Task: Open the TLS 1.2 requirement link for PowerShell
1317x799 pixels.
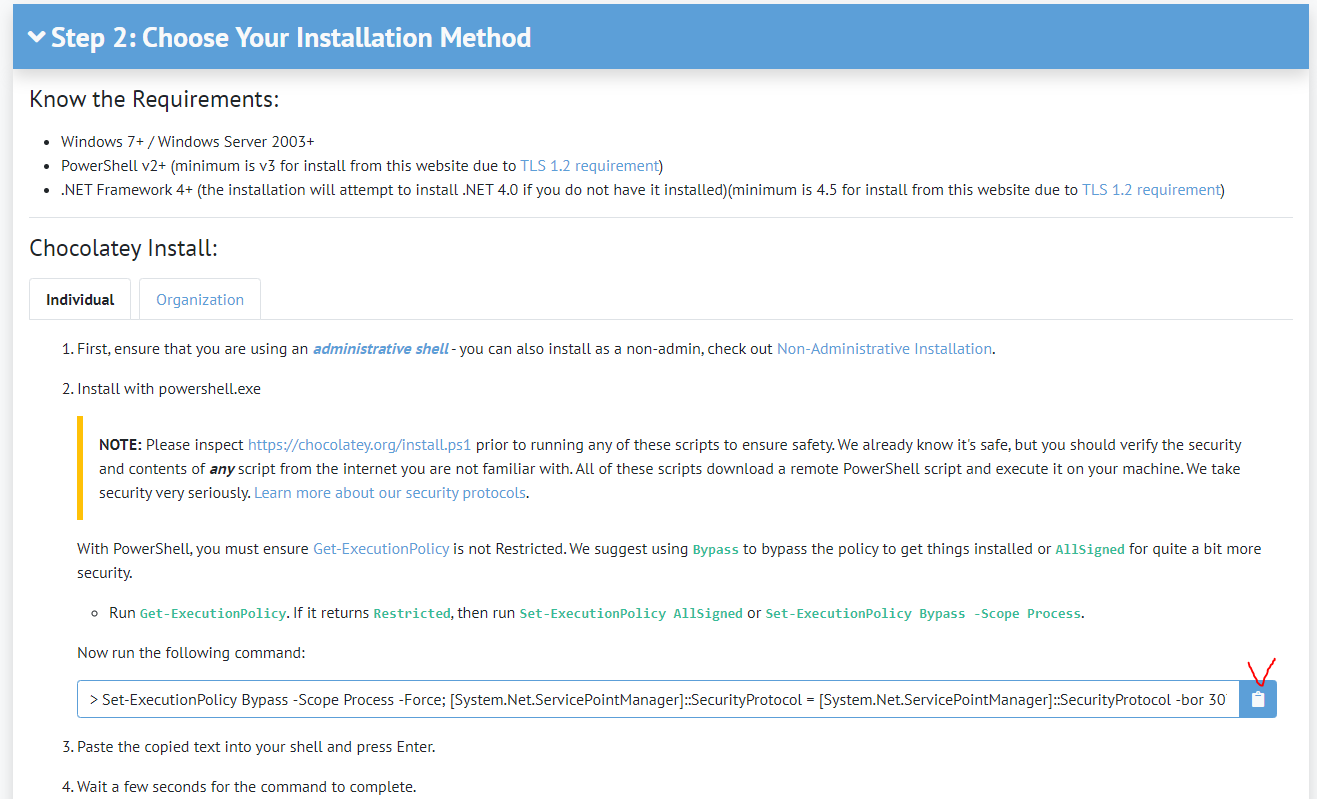Action: tap(589, 166)
